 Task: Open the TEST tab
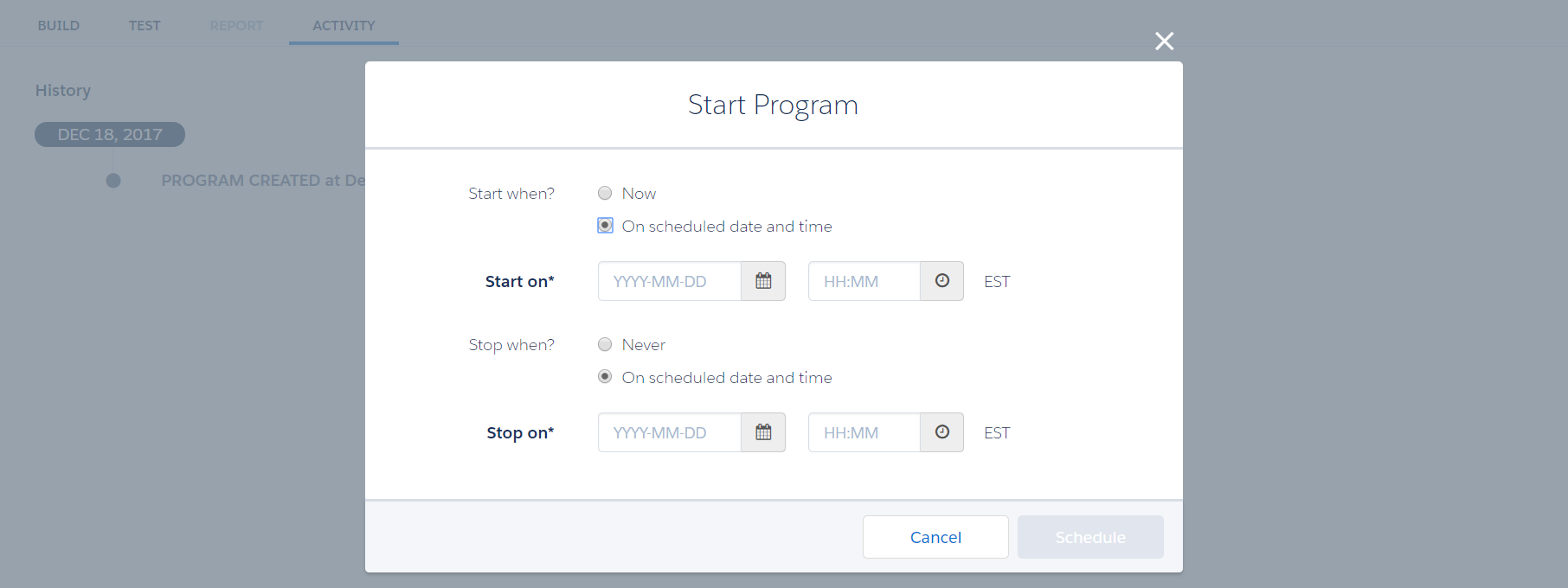tap(144, 25)
